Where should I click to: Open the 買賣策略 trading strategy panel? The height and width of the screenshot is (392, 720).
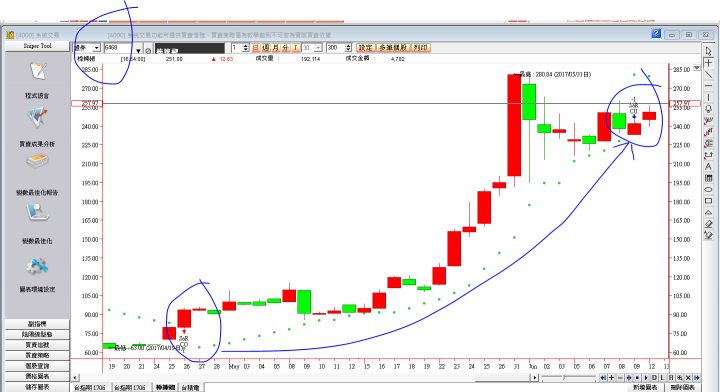pyautogui.click(x=37, y=356)
